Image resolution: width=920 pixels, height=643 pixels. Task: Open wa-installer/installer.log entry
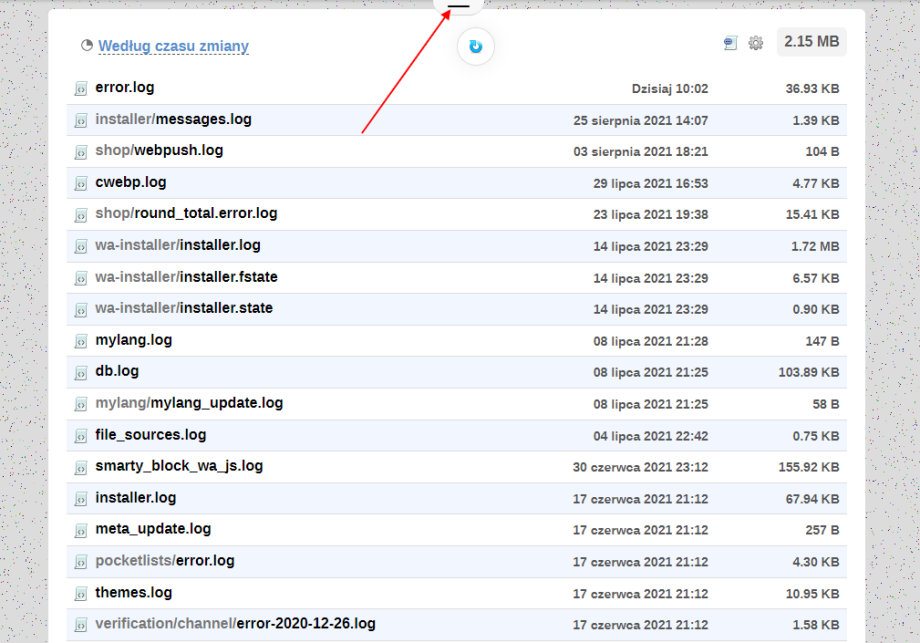[x=178, y=246]
